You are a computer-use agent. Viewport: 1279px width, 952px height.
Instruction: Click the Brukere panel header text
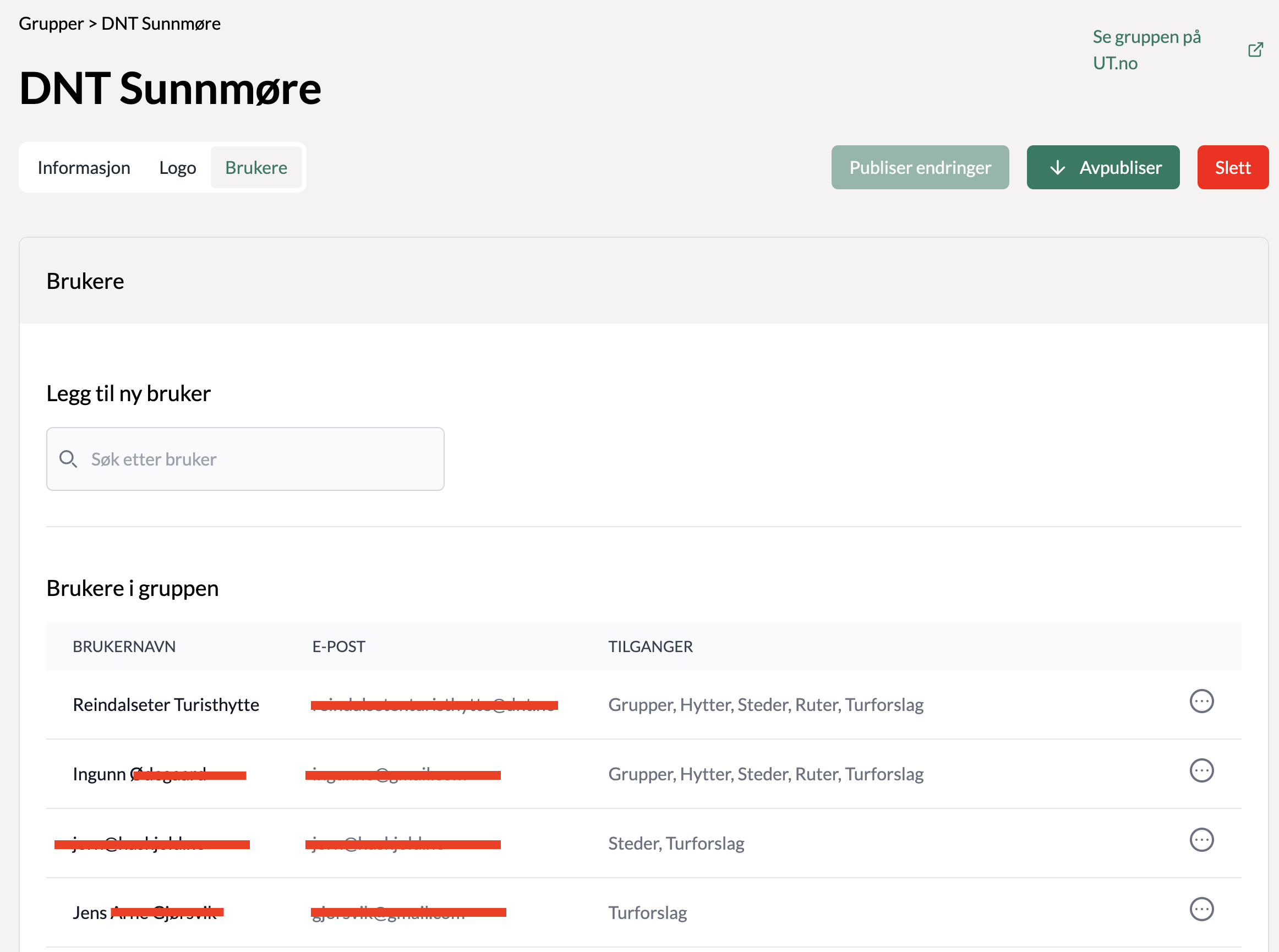pyautogui.click(x=85, y=281)
